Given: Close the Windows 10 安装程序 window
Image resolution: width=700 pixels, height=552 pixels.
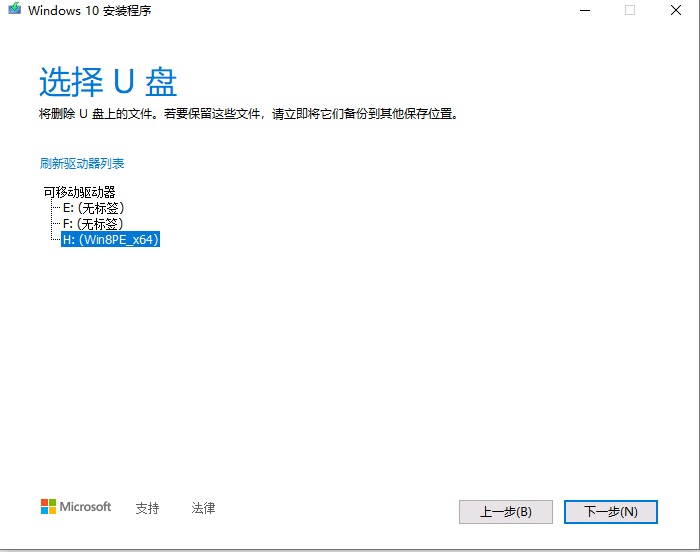Looking at the screenshot, I should [676, 10].
